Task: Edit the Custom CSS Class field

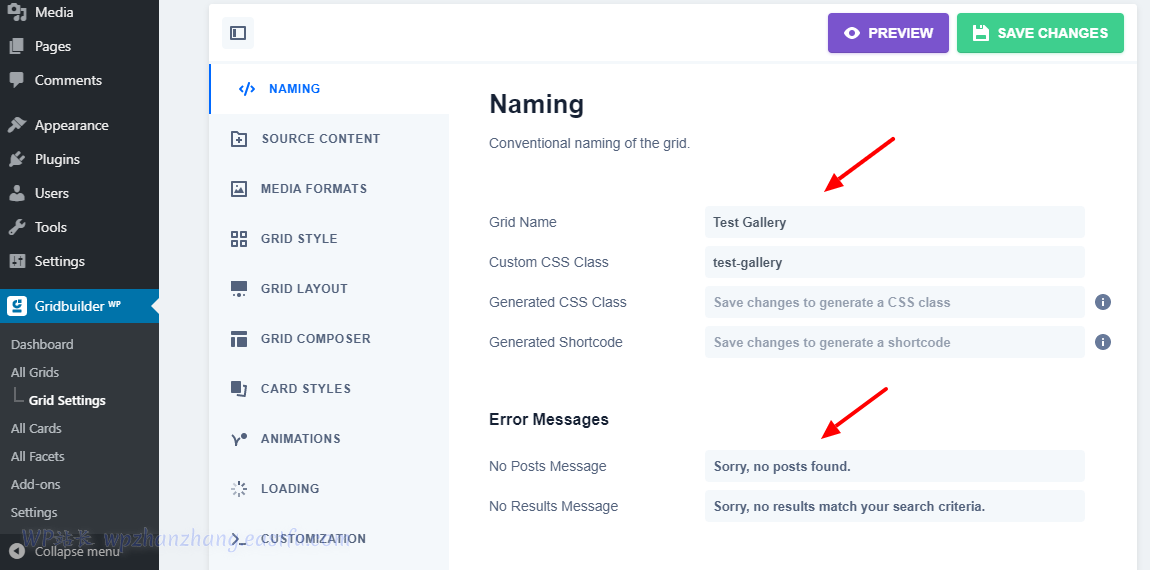Action: click(894, 262)
